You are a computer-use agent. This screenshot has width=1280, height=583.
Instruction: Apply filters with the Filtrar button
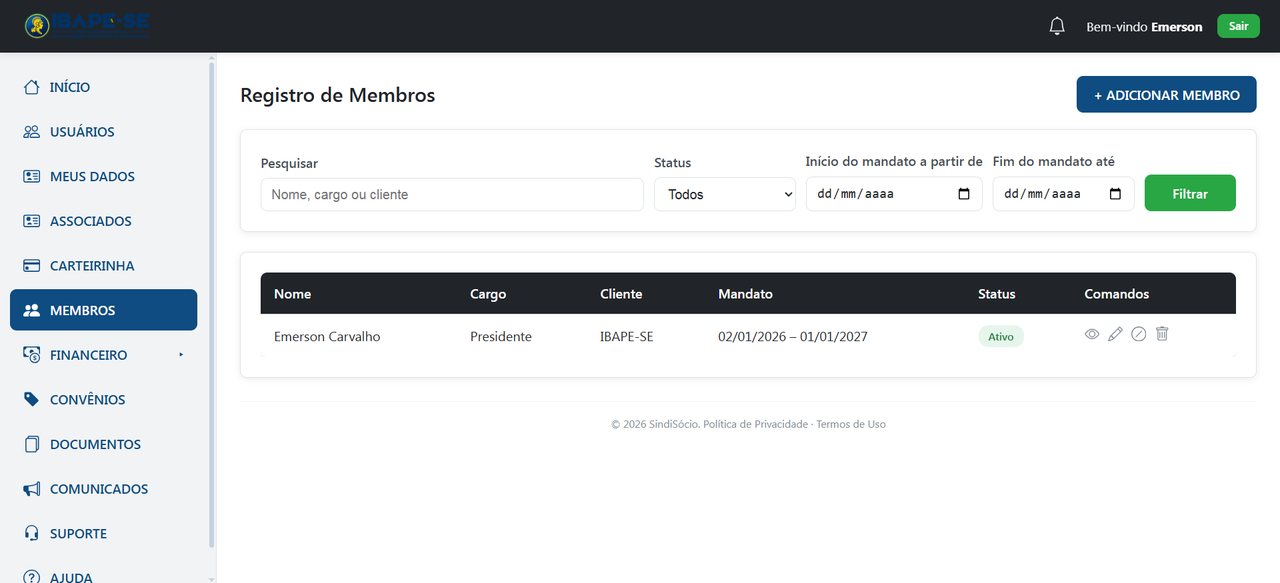coord(1190,194)
